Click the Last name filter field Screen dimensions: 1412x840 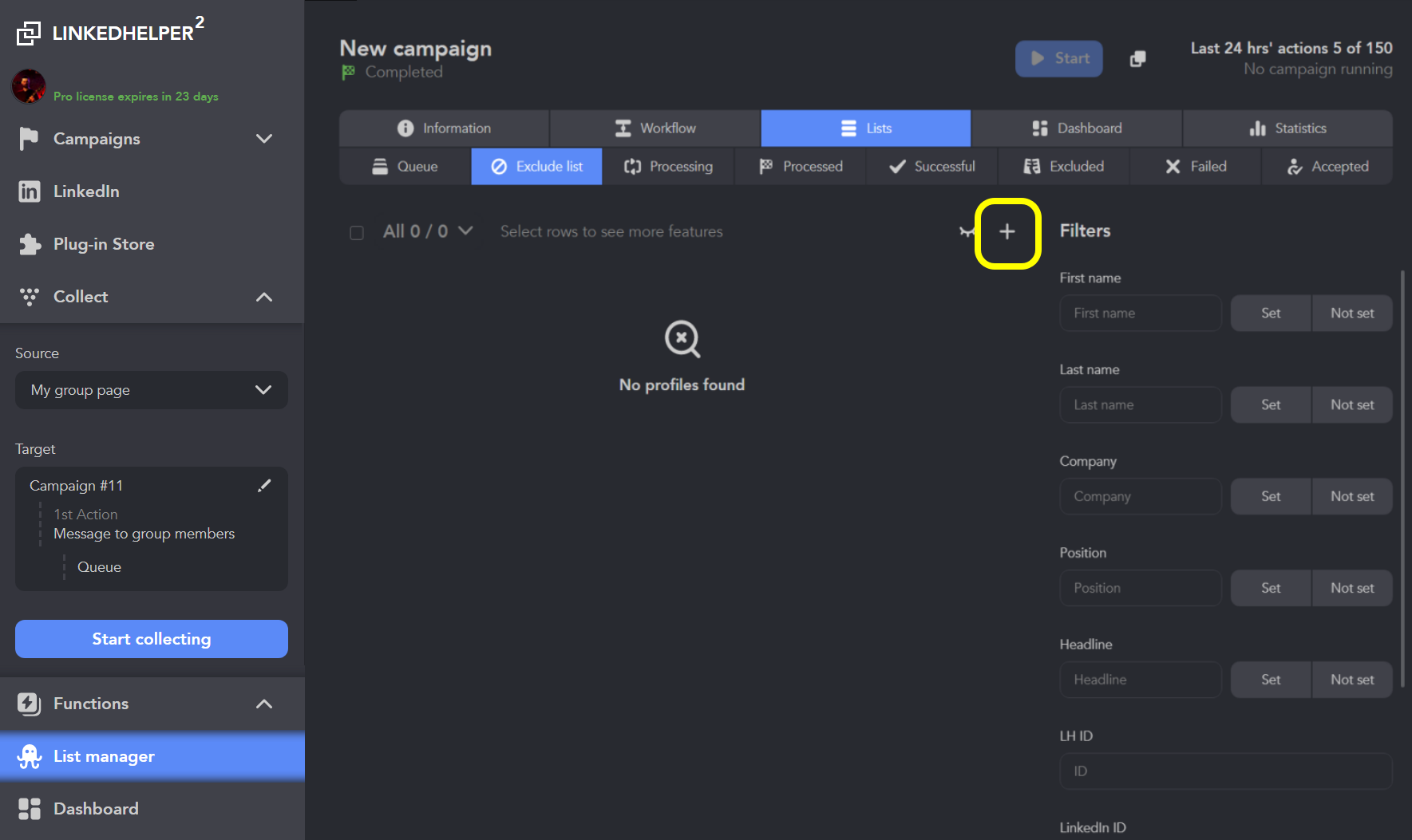click(1141, 405)
